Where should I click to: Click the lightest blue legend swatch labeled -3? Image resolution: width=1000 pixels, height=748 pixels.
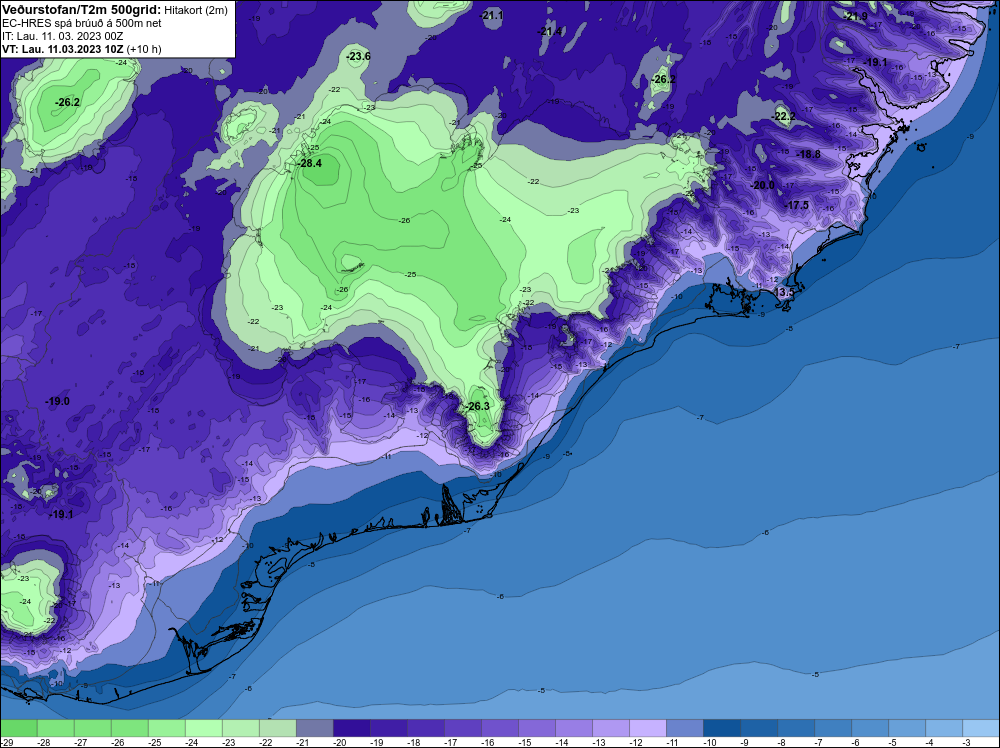981,728
